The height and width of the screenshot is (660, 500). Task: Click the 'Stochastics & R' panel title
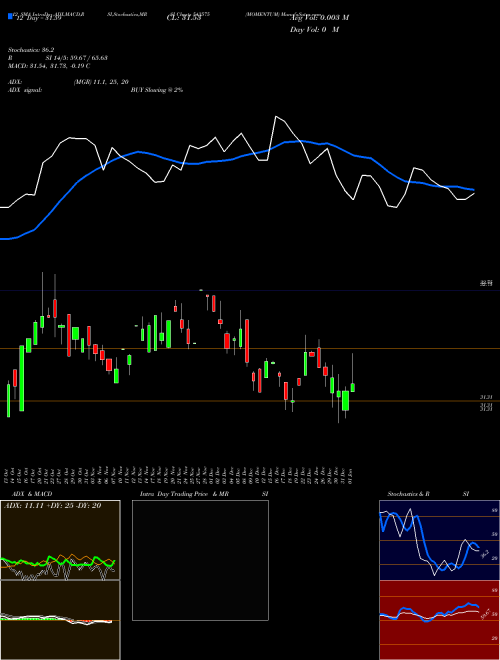click(x=409, y=494)
